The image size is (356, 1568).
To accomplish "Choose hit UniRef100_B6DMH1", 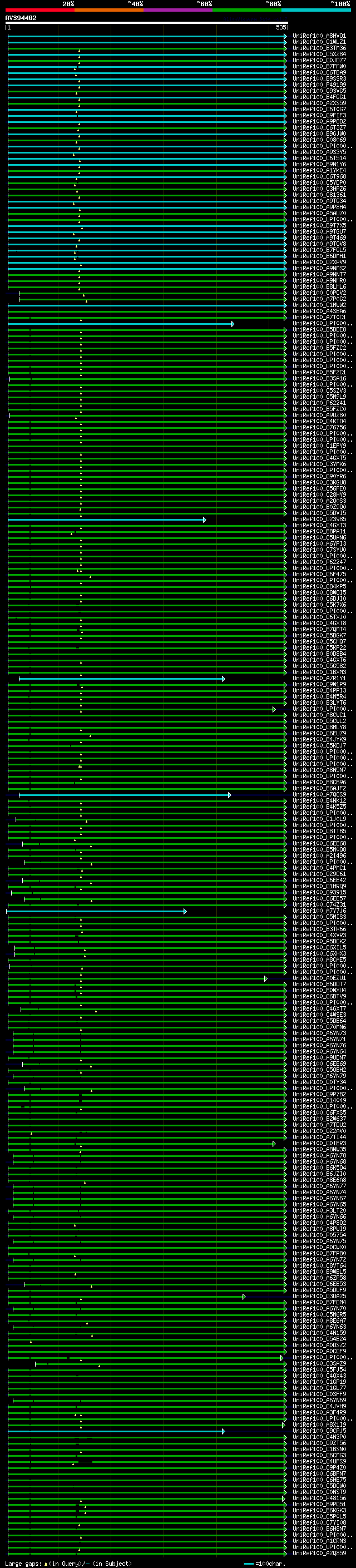I will click(x=319, y=256).
